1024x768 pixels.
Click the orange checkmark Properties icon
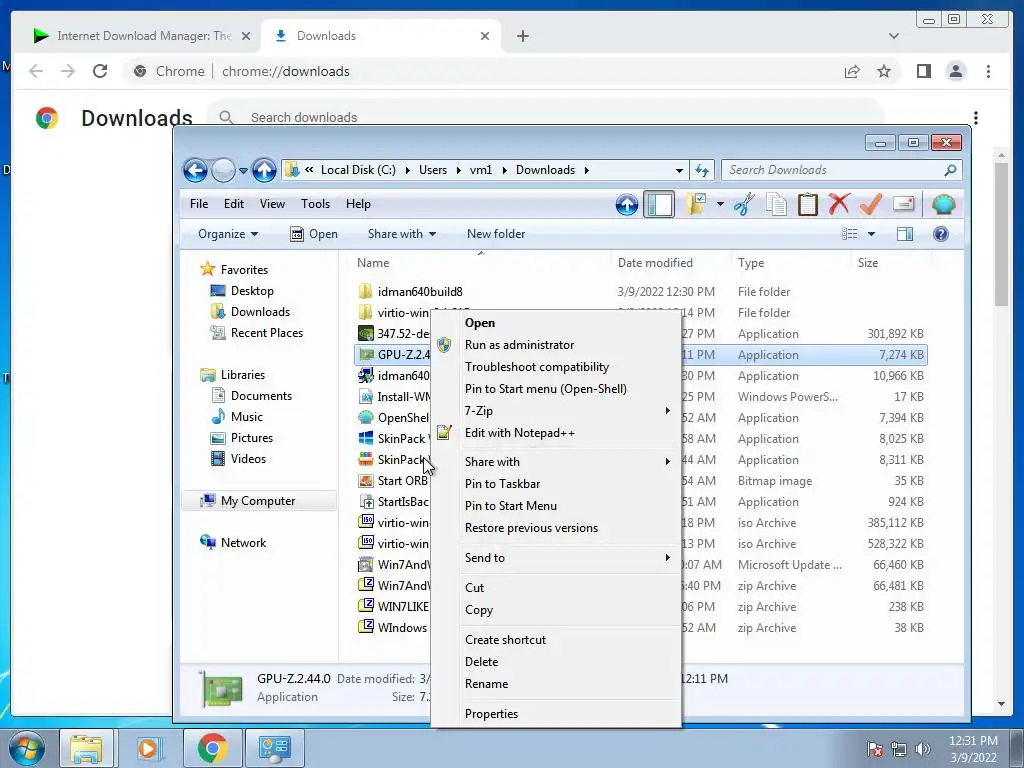coord(871,204)
